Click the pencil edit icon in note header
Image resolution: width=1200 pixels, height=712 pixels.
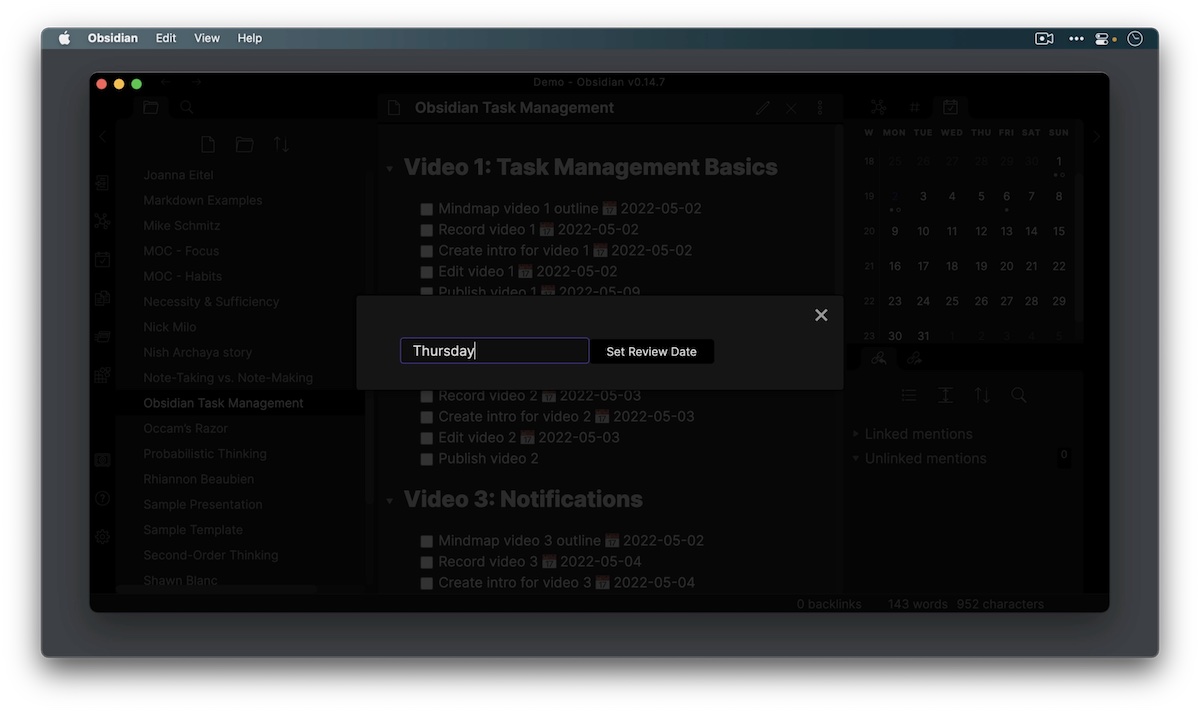763,108
